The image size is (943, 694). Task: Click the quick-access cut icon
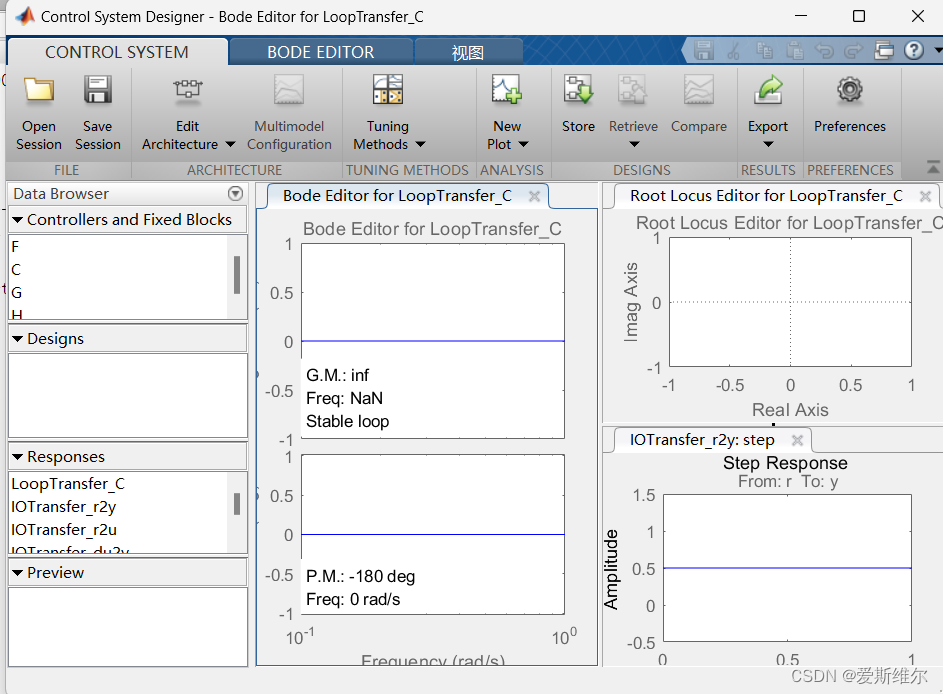coord(733,51)
